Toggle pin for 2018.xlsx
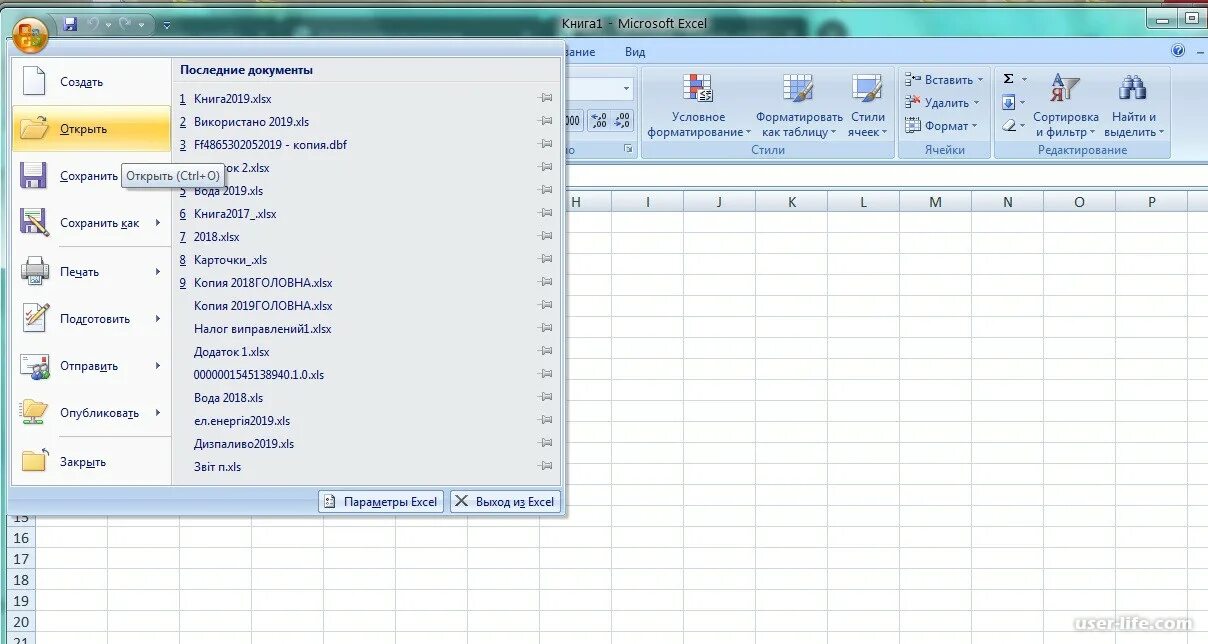Viewport: 1208px width, 644px height. 546,236
